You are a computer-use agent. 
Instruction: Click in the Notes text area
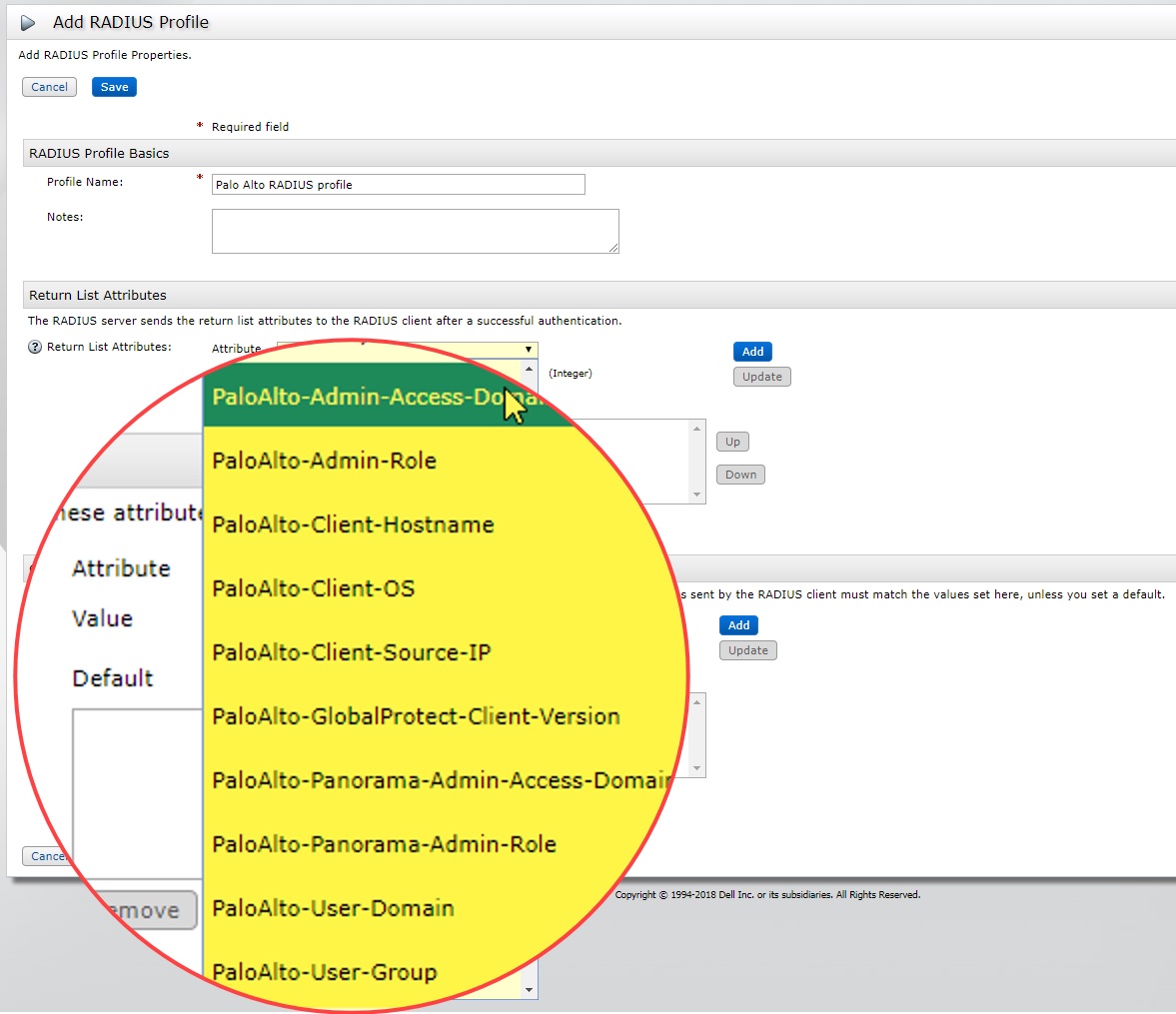[415, 231]
